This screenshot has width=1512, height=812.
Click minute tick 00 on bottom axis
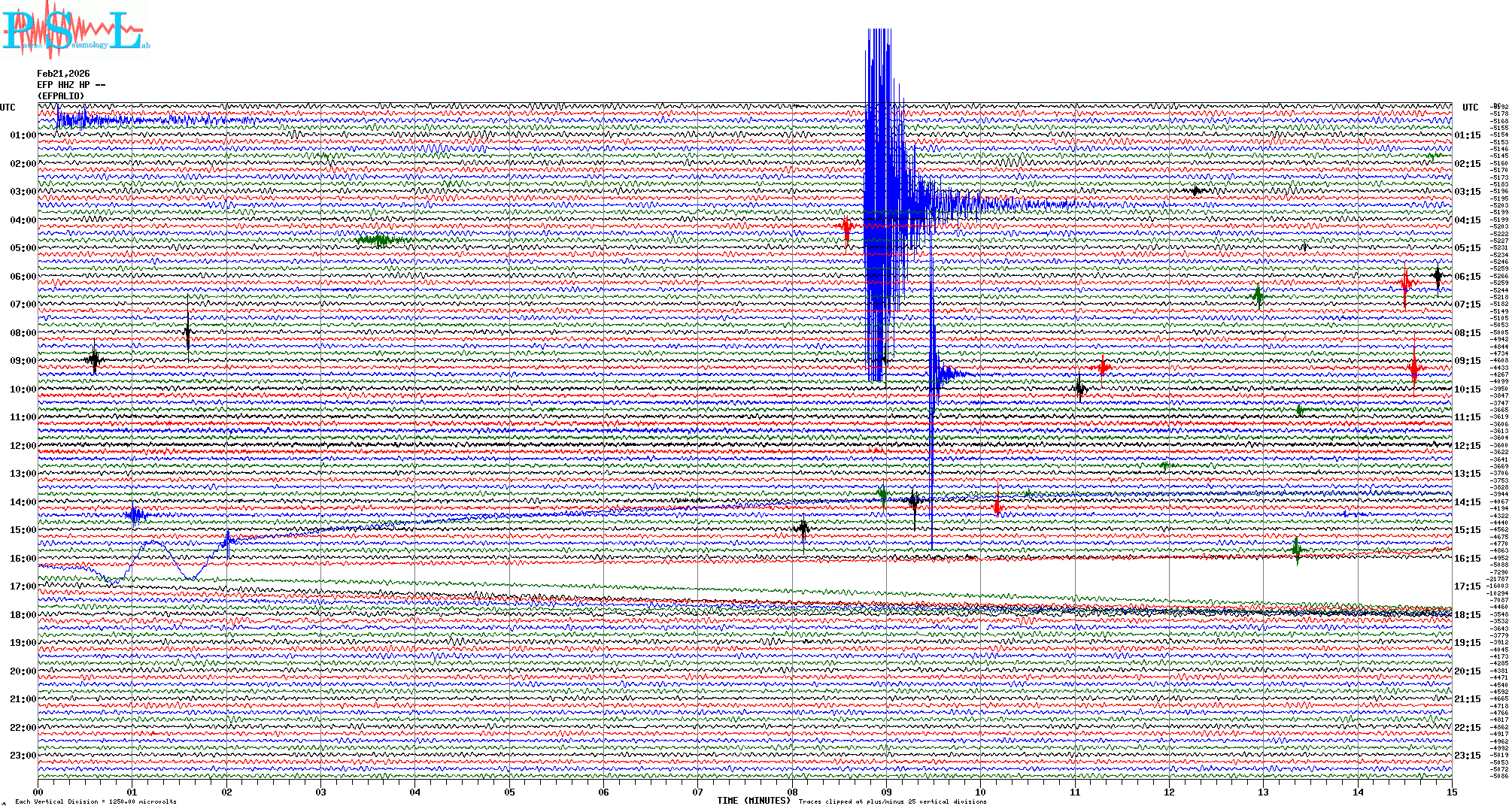38,792
